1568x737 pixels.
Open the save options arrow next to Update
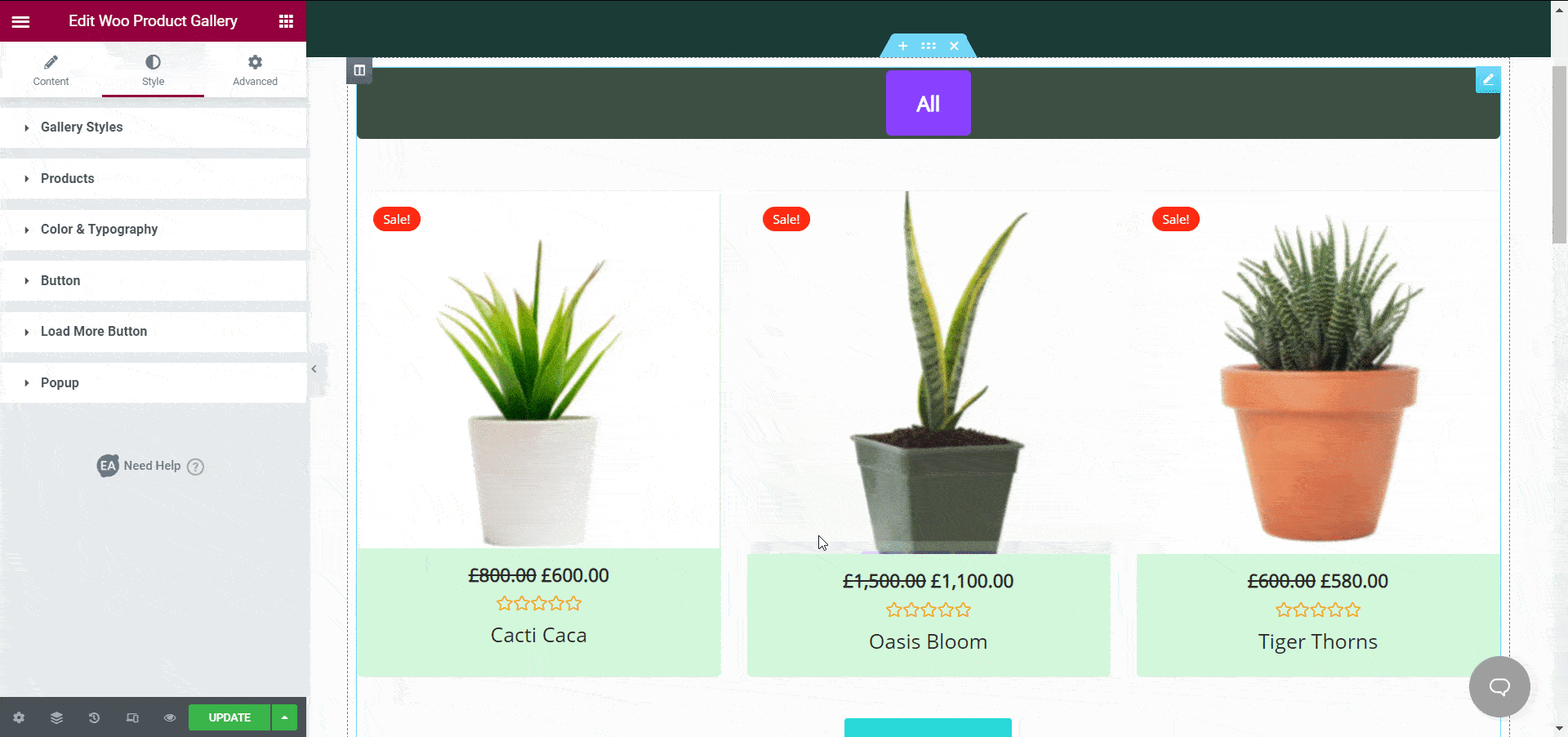point(284,717)
